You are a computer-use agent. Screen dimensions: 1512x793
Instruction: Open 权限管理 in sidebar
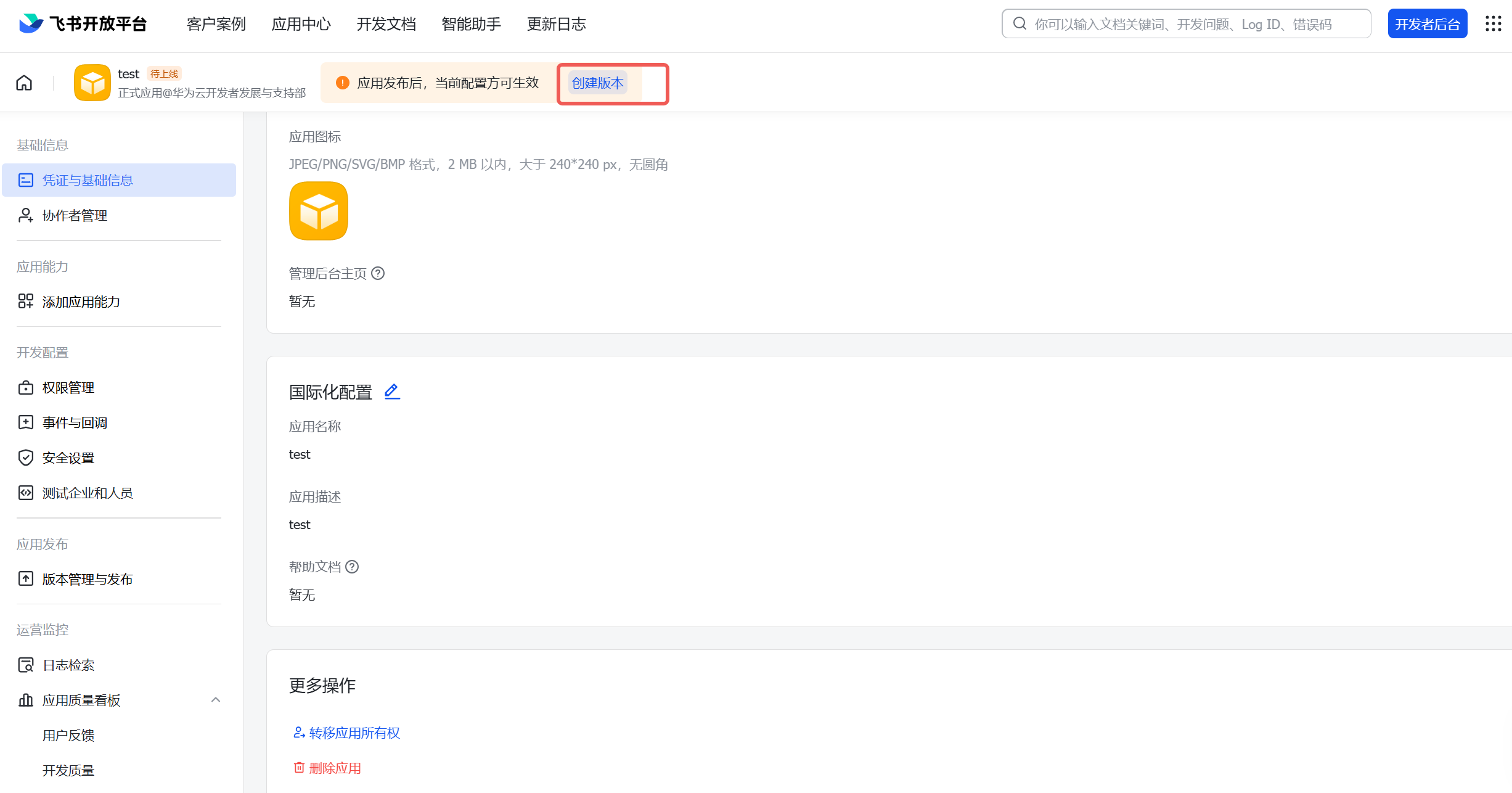tap(119, 387)
